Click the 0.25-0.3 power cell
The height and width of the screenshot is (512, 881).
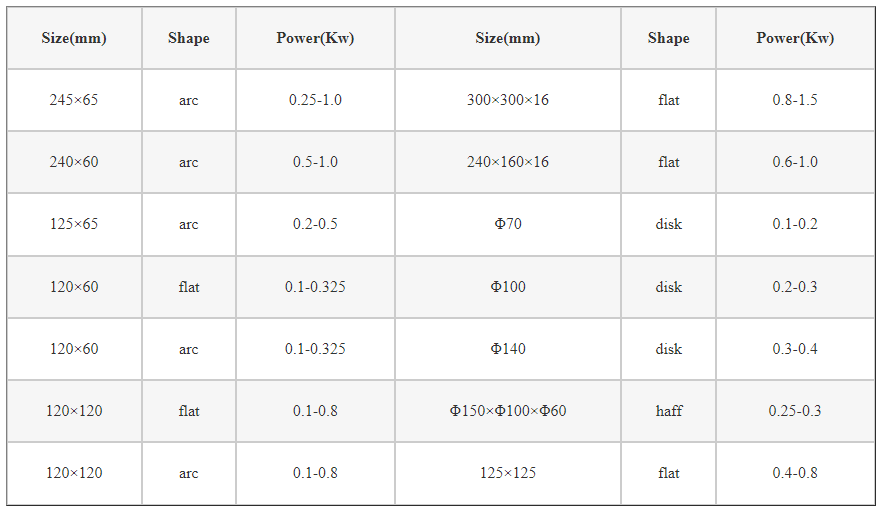pyautogui.click(x=795, y=411)
